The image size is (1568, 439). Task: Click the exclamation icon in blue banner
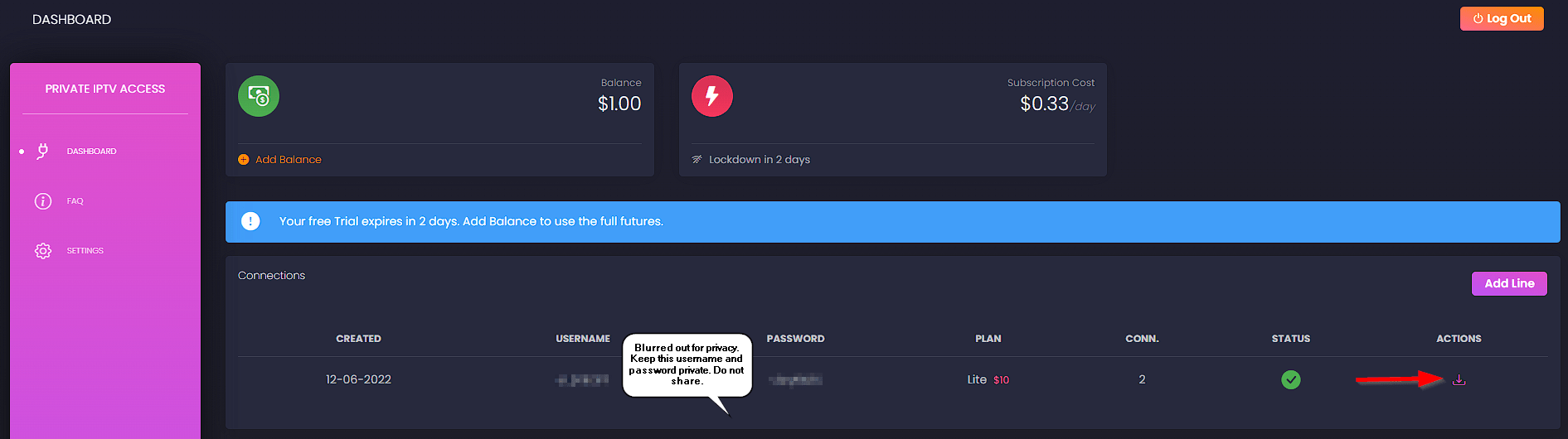[x=250, y=221]
